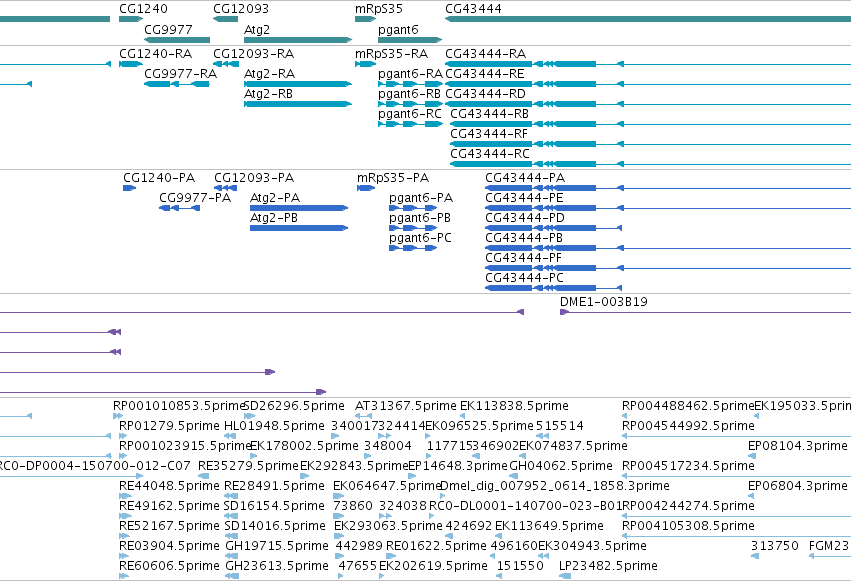The height and width of the screenshot is (581, 851).
Task: Click transcript label CG43444-RA
Action: (x=485, y=54)
